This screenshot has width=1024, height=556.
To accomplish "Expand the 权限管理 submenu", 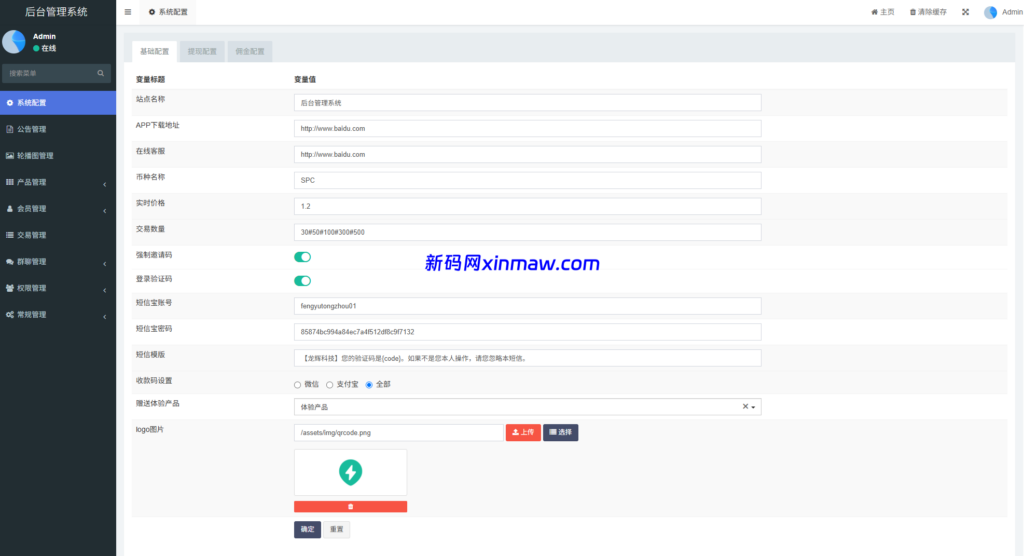I will 58,288.
